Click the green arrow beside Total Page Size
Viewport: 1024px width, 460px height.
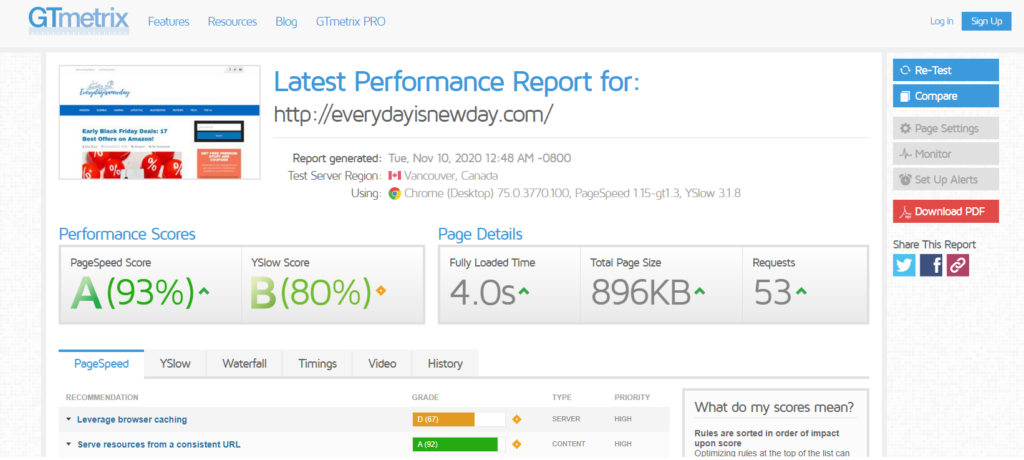pyautogui.click(x=699, y=291)
